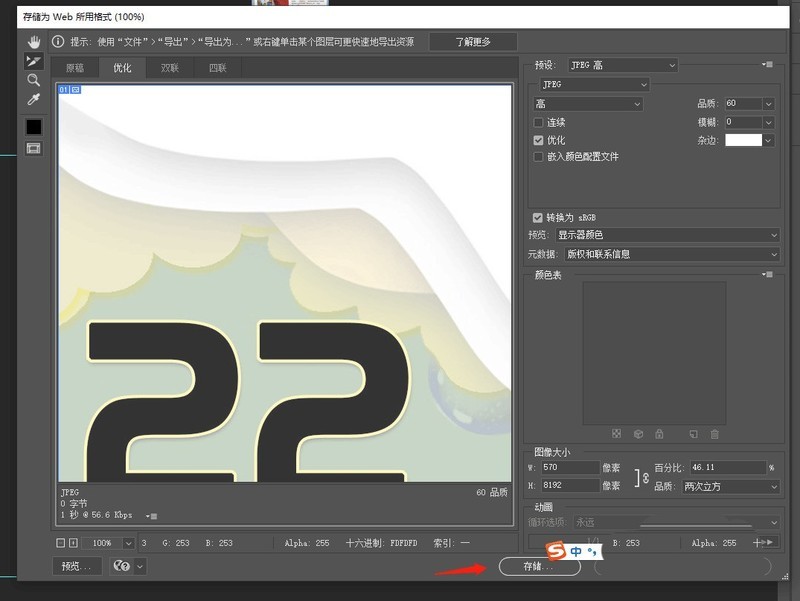
Task: Uncheck the 优化 (Optimized) checkbox
Action: click(x=539, y=140)
